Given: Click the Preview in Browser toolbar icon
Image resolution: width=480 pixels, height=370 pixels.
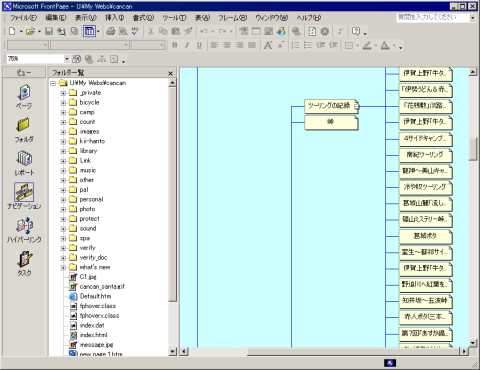Looking at the screenshot, I should point(123,31).
